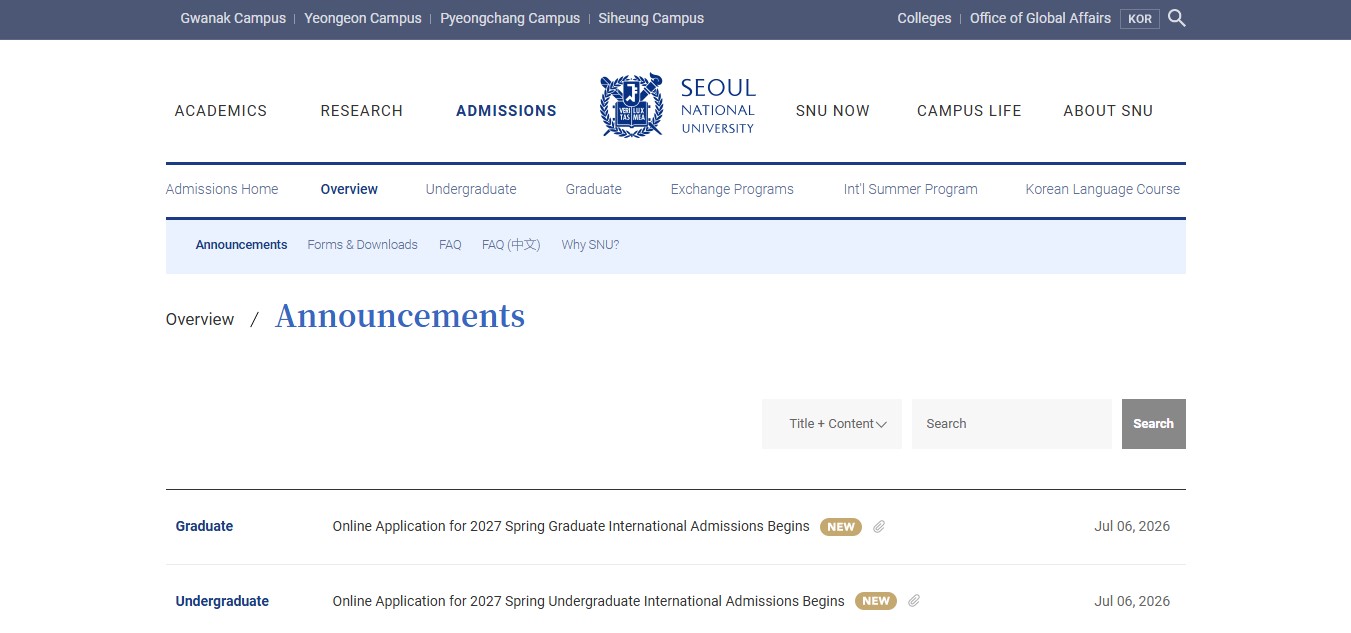Open Office of Global Affairs link
Viewport: 1351px width, 633px height.
(x=1040, y=18)
